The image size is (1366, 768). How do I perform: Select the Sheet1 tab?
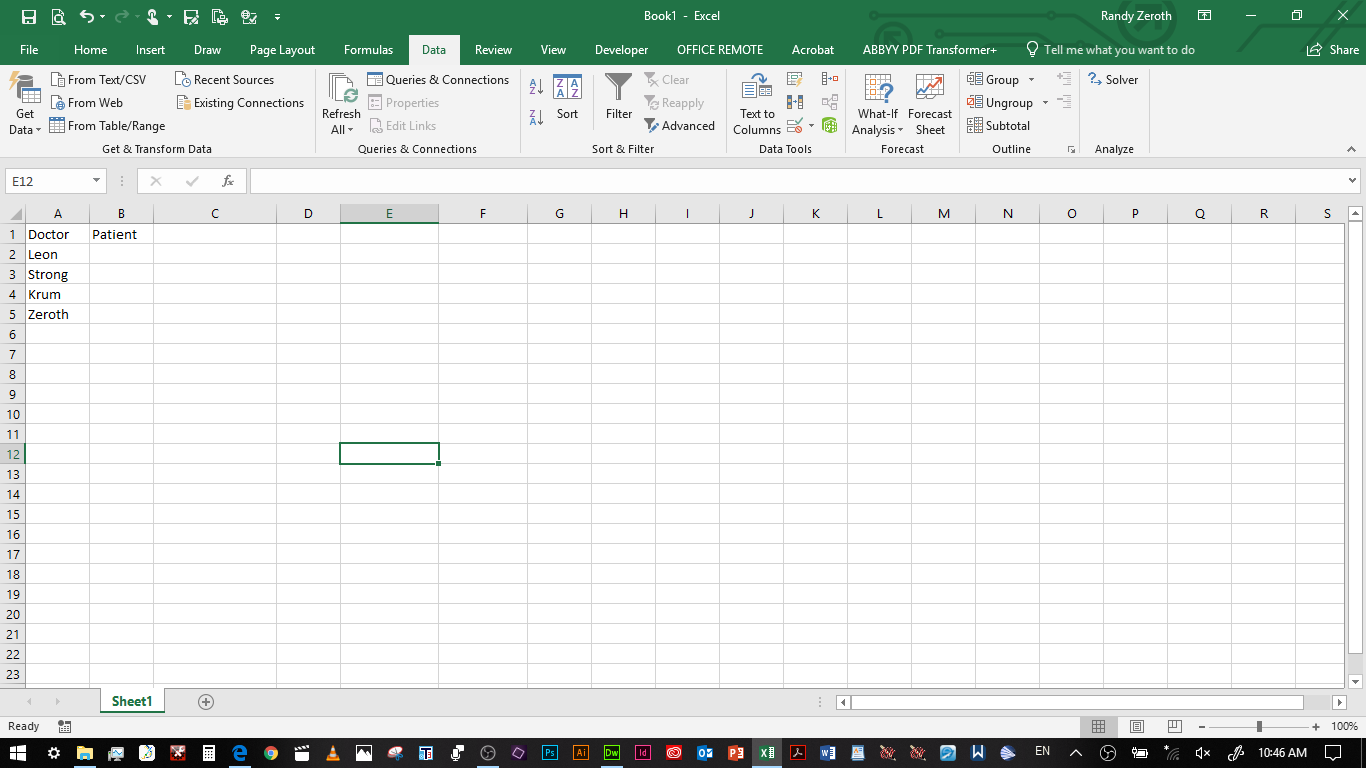(132, 702)
